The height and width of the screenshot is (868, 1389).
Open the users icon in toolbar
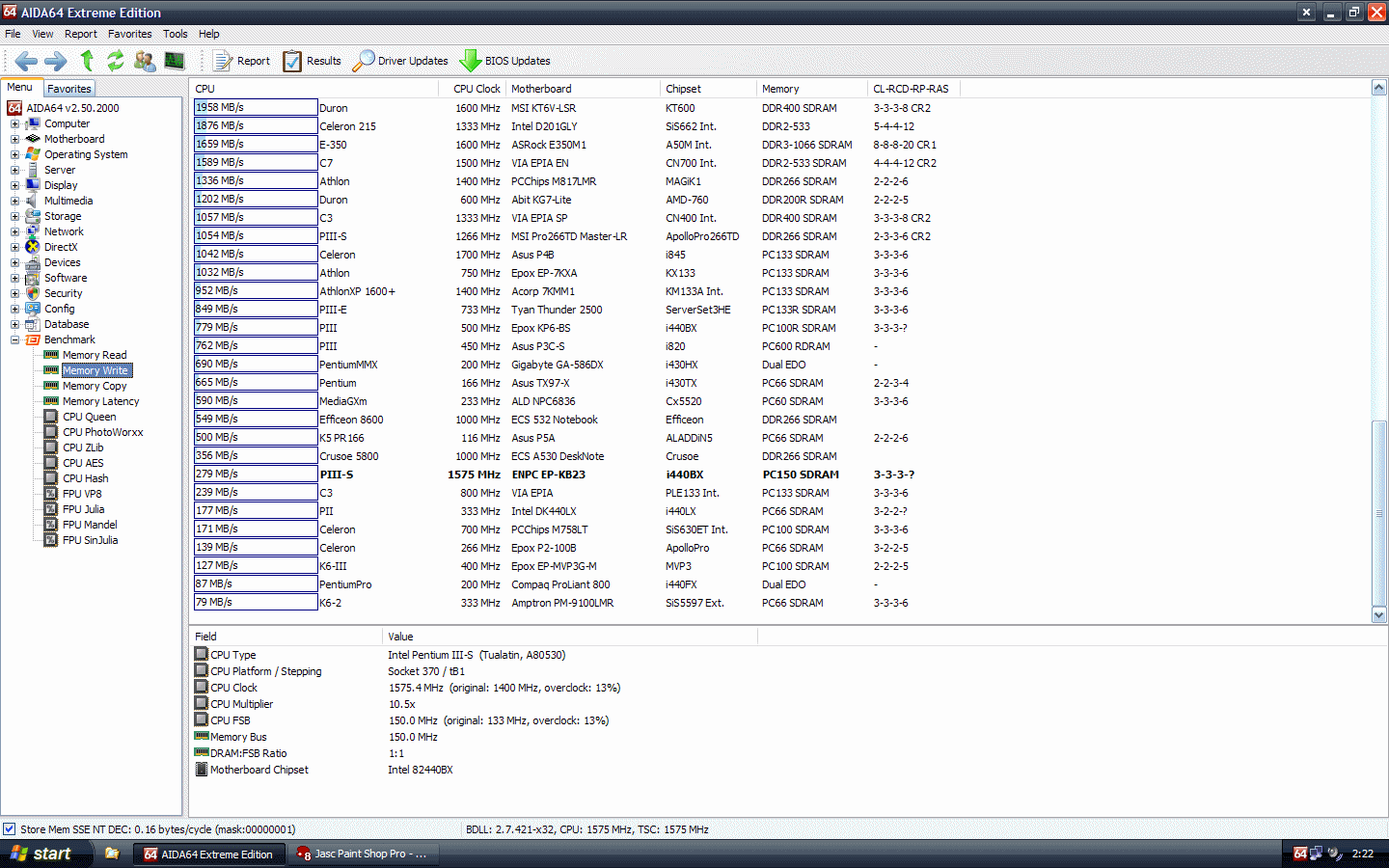[145, 61]
